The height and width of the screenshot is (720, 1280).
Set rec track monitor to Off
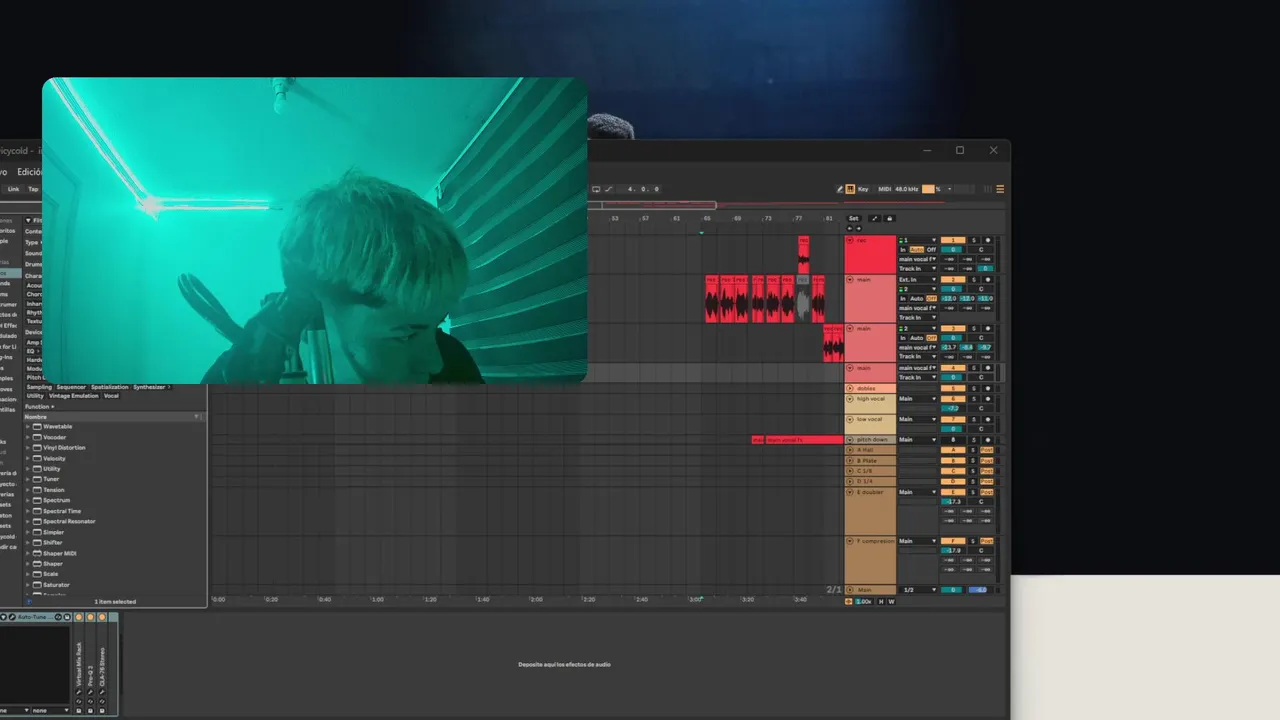[931, 250]
